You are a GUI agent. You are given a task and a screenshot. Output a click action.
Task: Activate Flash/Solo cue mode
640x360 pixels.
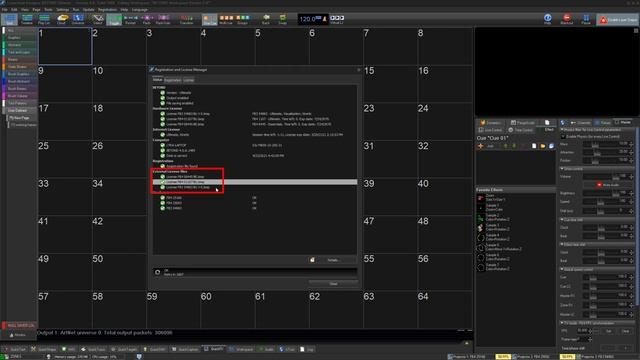163,19
